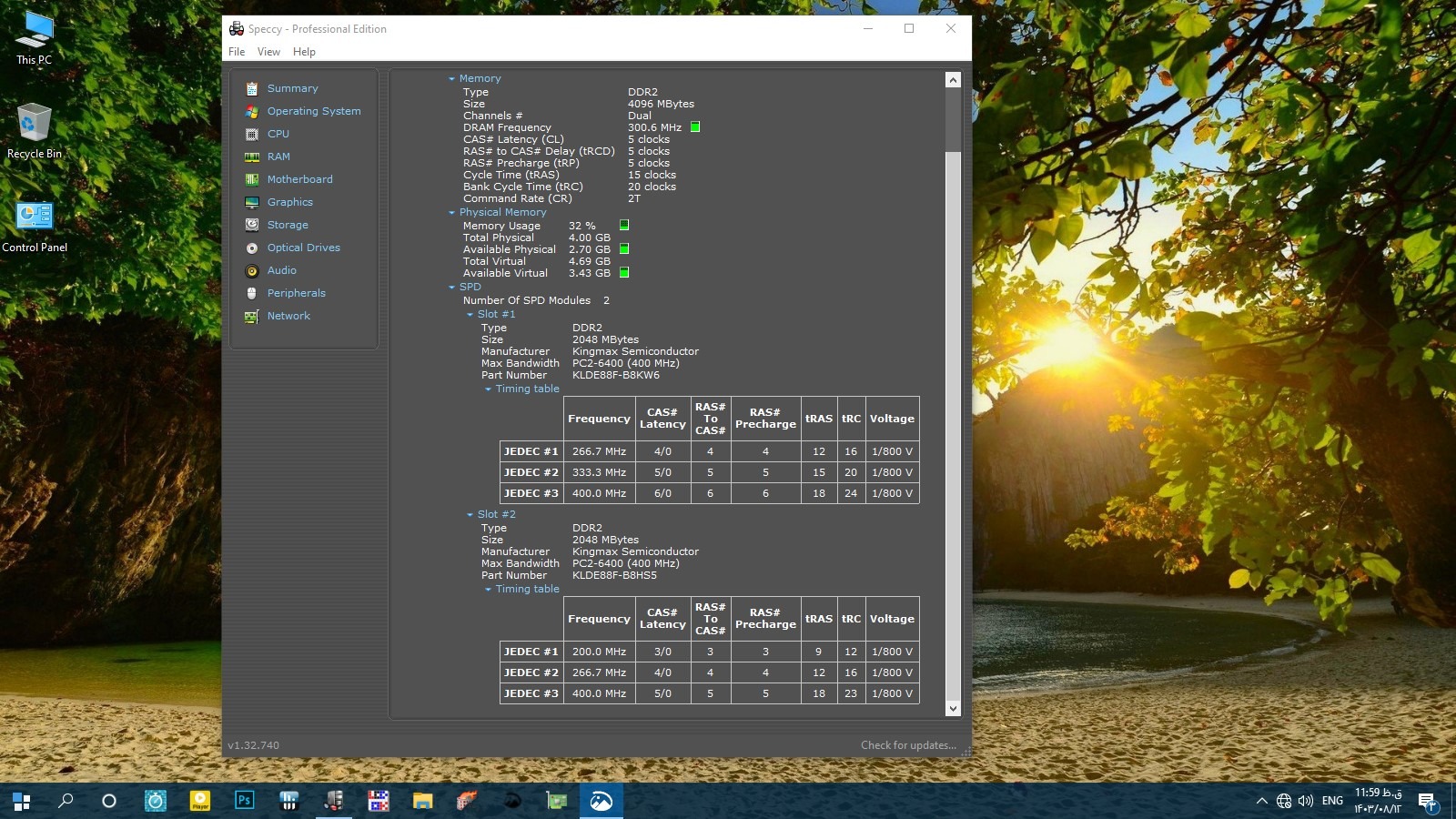Click Slot #1 JEDEC #2 frequency 333.3 MHz

pyautogui.click(x=599, y=472)
